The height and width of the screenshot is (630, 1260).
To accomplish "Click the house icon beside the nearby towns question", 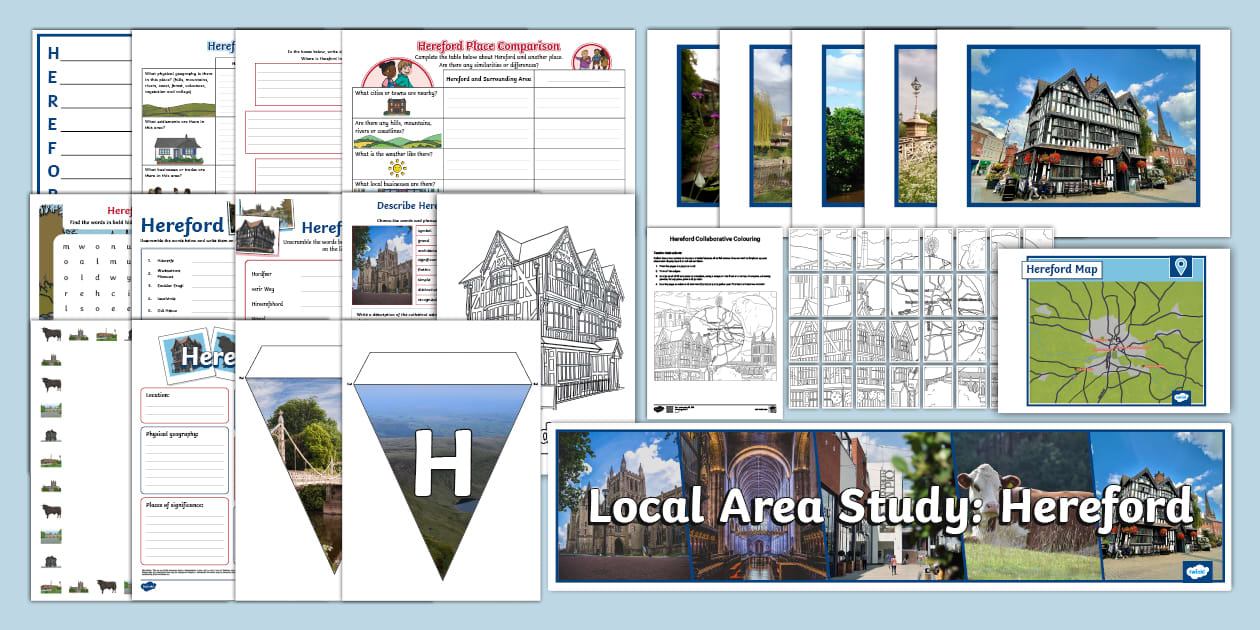I will (396, 106).
